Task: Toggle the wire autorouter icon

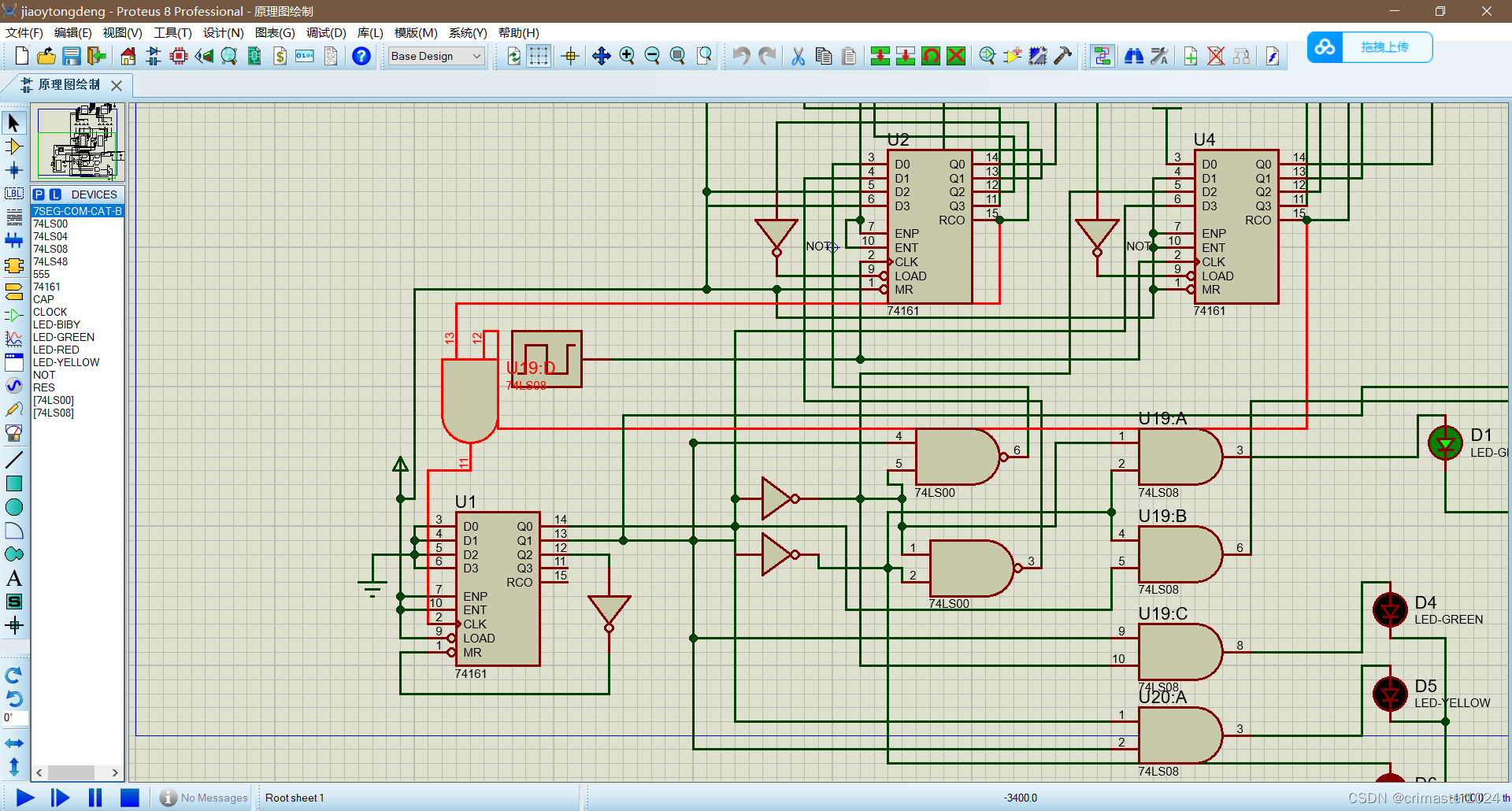Action: (1102, 56)
